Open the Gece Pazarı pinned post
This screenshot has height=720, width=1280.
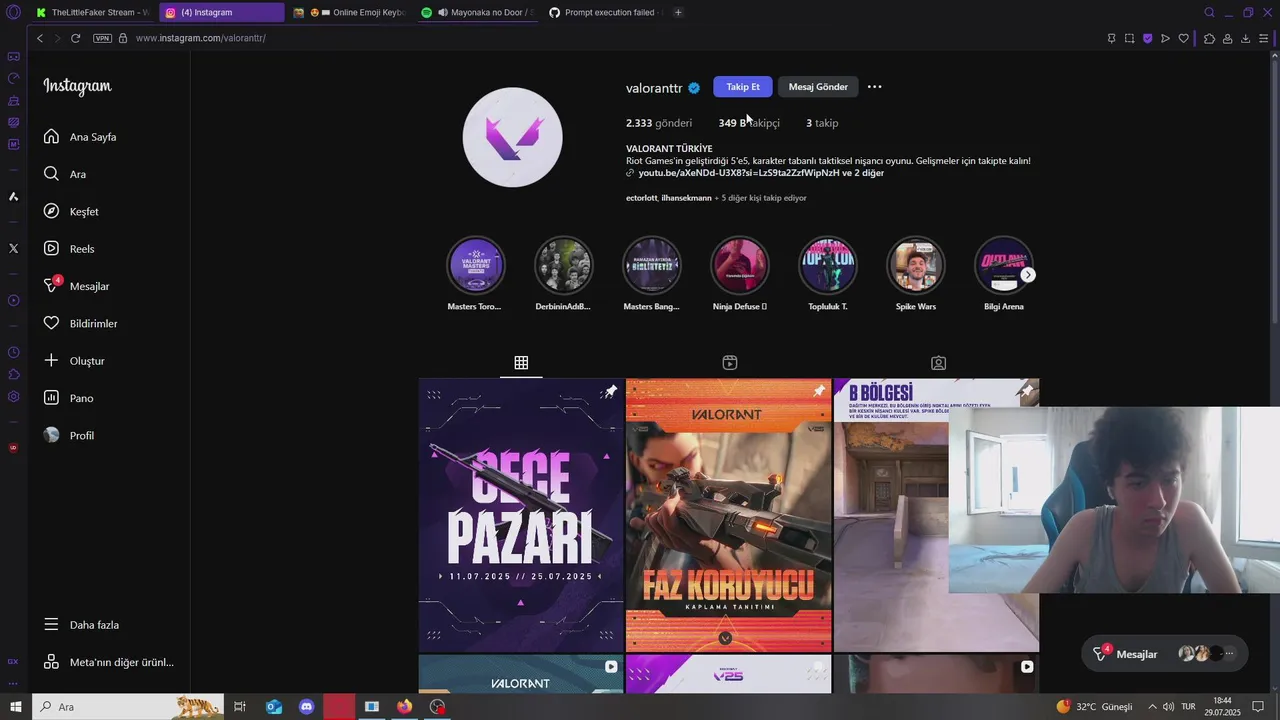click(521, 515)
